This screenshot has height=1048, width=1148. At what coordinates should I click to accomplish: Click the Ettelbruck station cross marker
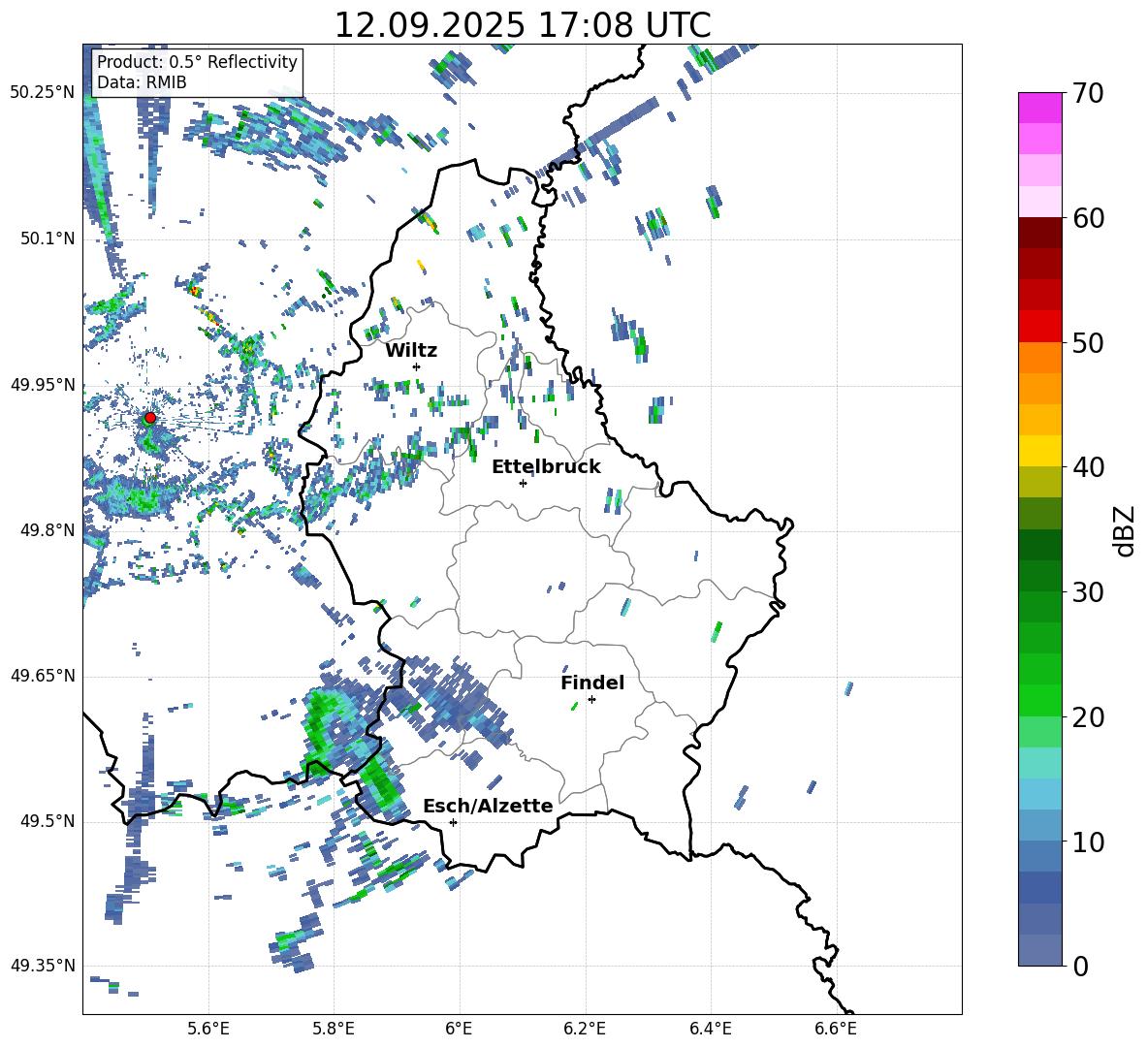pyautogui.click(x=523, y=483)
